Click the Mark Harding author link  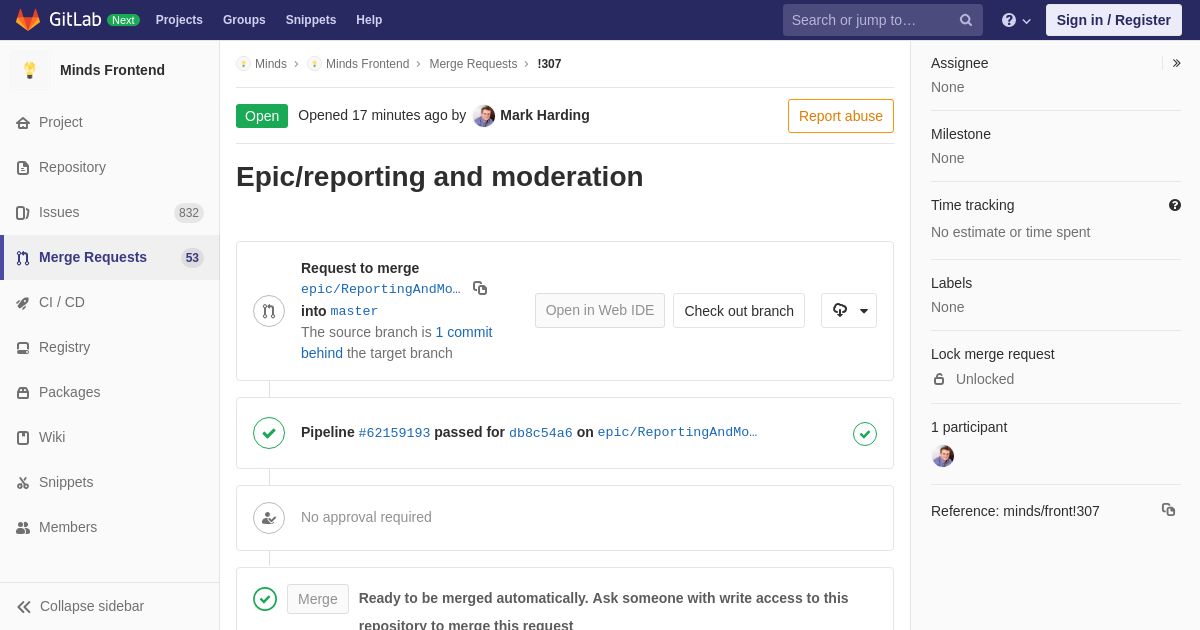tap(545, 116)
